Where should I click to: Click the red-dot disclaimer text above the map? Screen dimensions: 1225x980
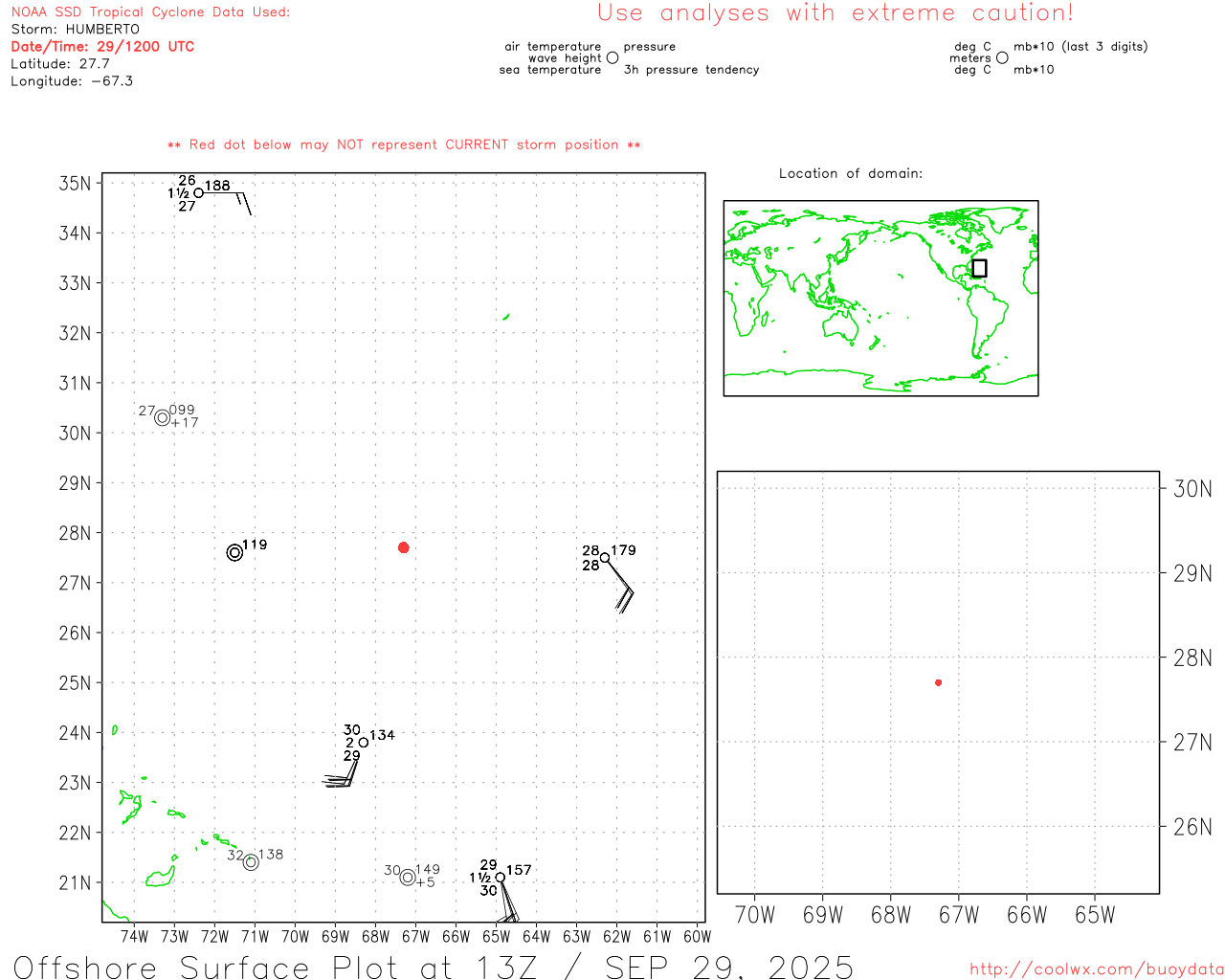(404, 145)
